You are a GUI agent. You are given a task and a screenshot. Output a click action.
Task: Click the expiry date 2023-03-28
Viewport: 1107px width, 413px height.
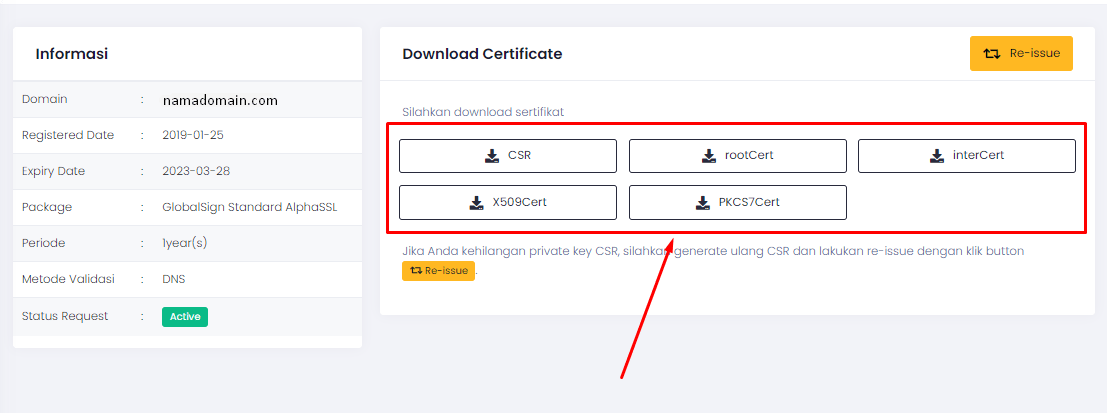pyautogui.click(x=196, y=171)
